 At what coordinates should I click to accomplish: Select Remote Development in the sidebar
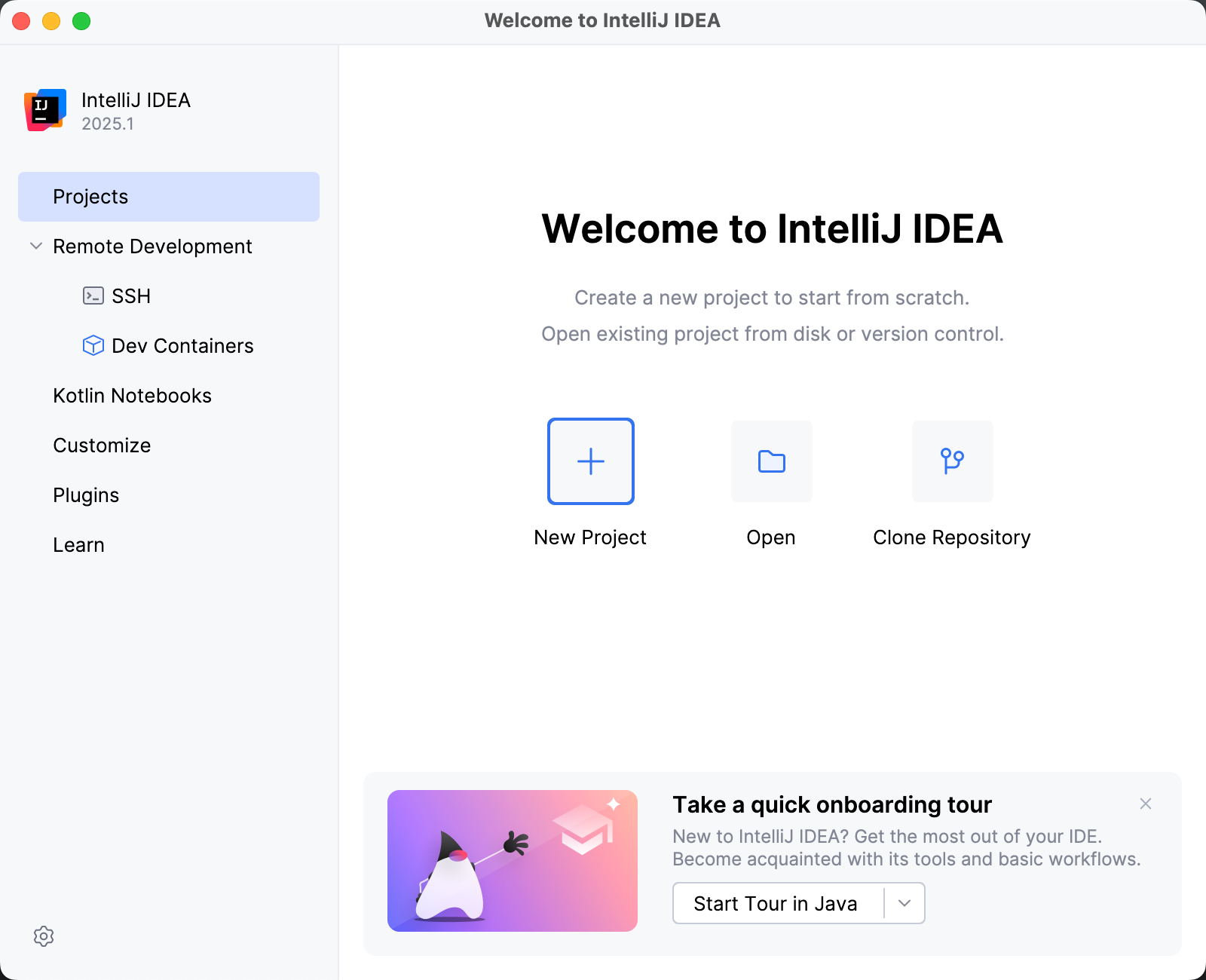coord(152,246)
